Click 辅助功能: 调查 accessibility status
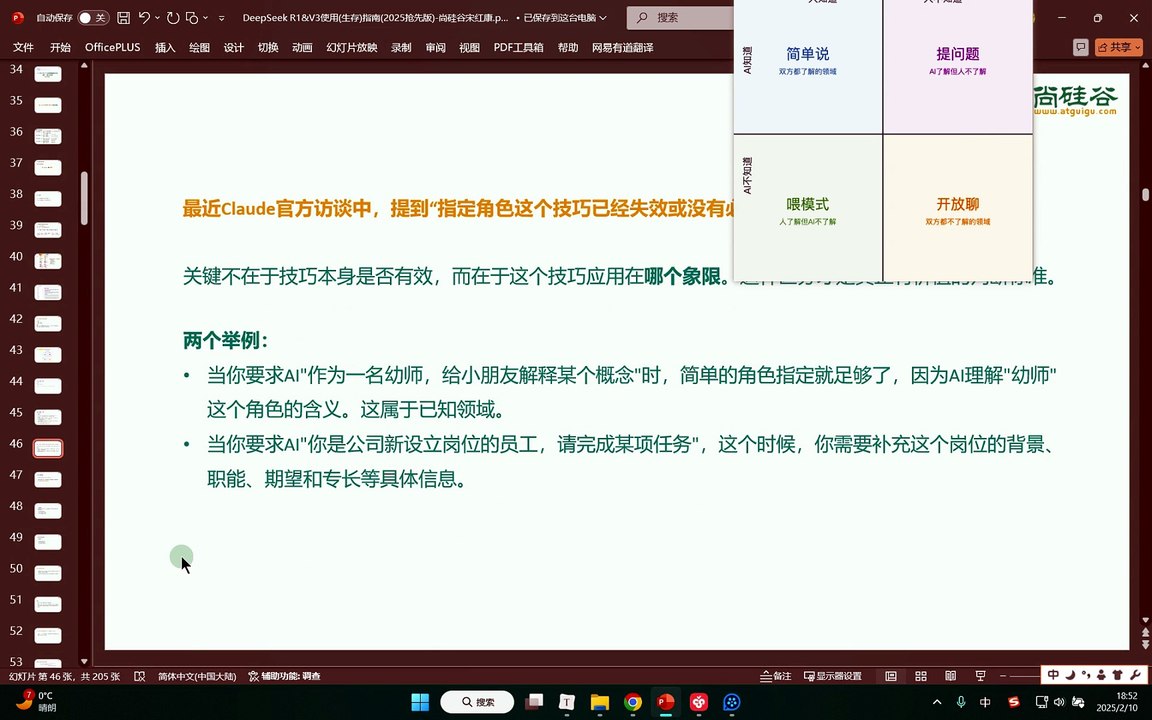Viewport: 1152px width, 720px height. [x=284, y=676]
